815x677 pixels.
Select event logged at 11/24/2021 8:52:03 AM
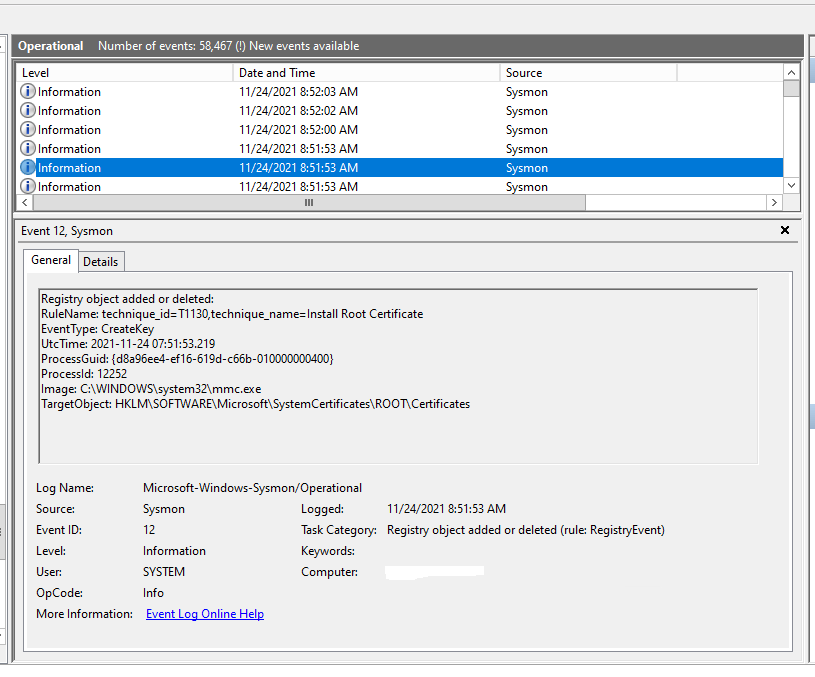(x=400, y=92)
